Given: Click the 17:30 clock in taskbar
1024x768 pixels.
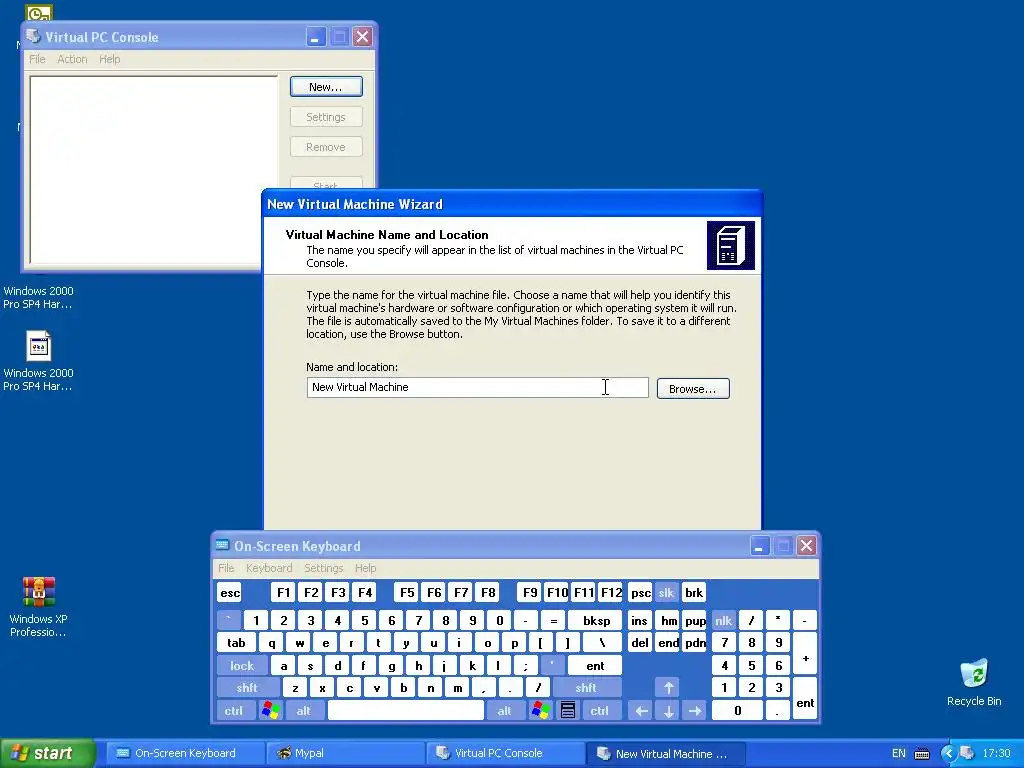Looking at the screenshot, I should point(997,753).
